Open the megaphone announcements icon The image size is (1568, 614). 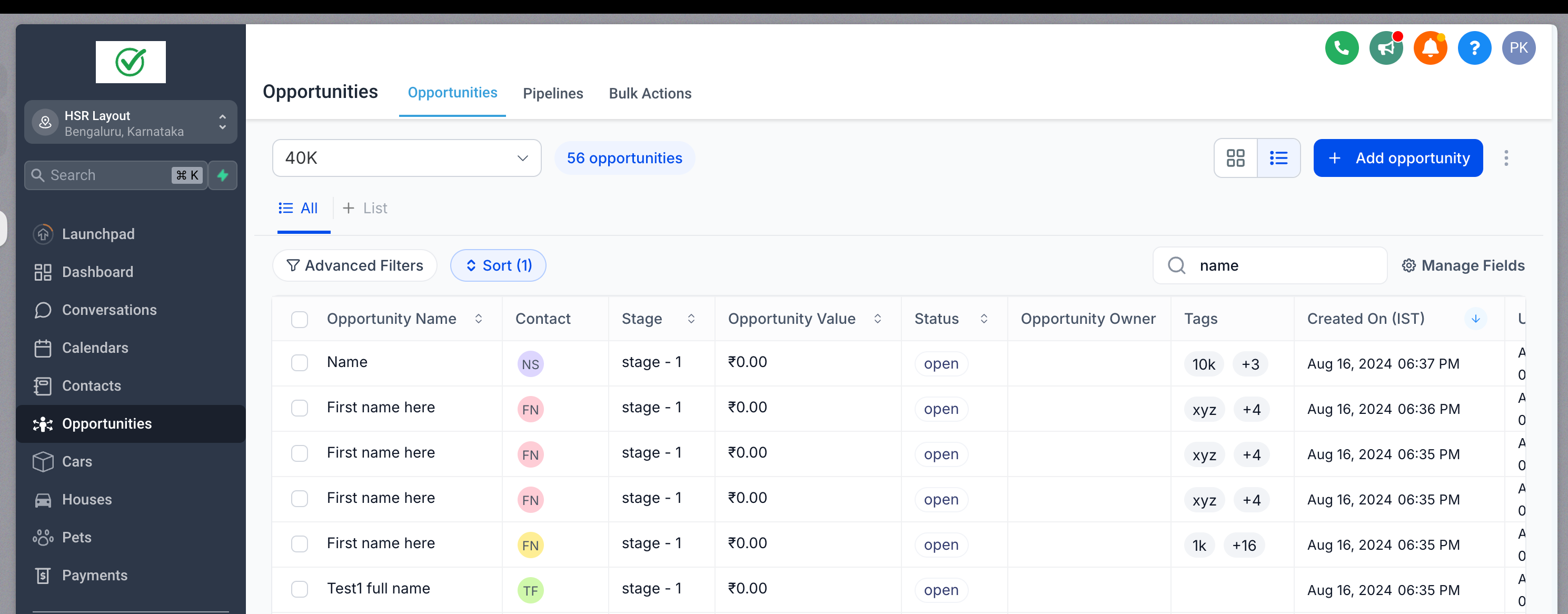1385,48
